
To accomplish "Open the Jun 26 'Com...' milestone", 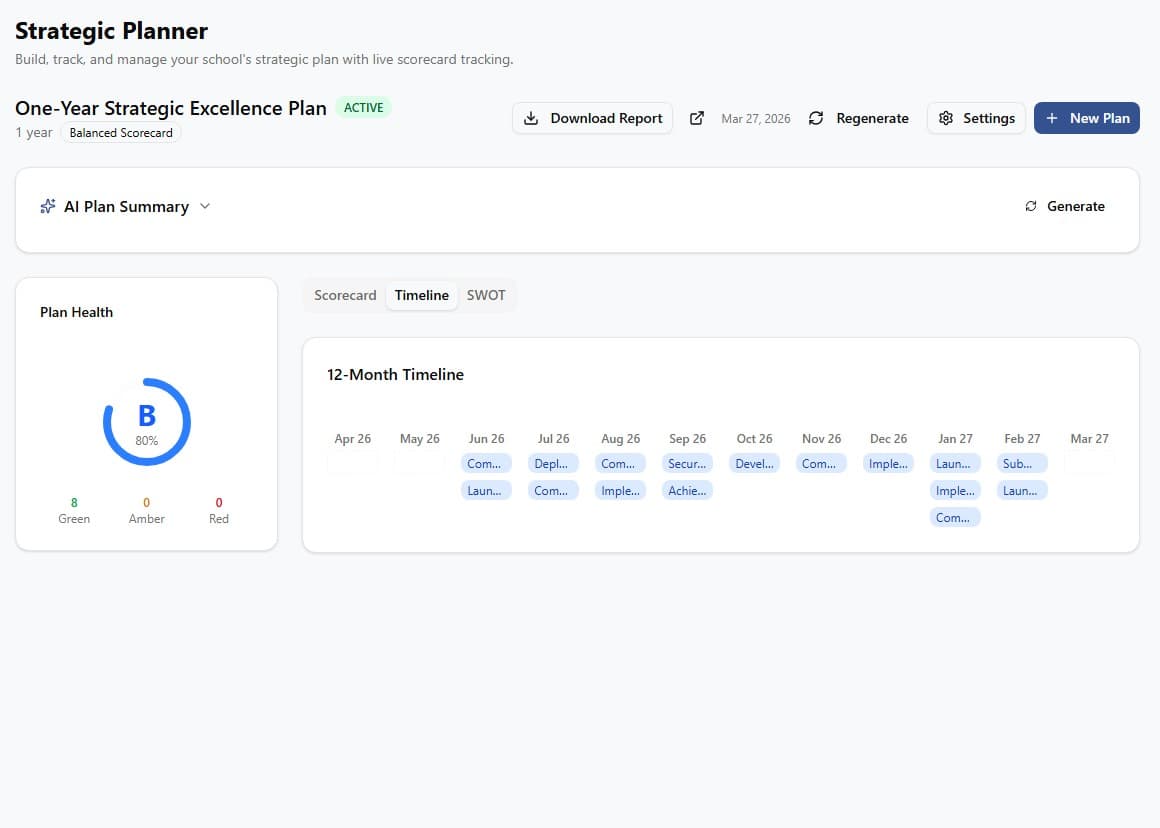I will 486,464.
